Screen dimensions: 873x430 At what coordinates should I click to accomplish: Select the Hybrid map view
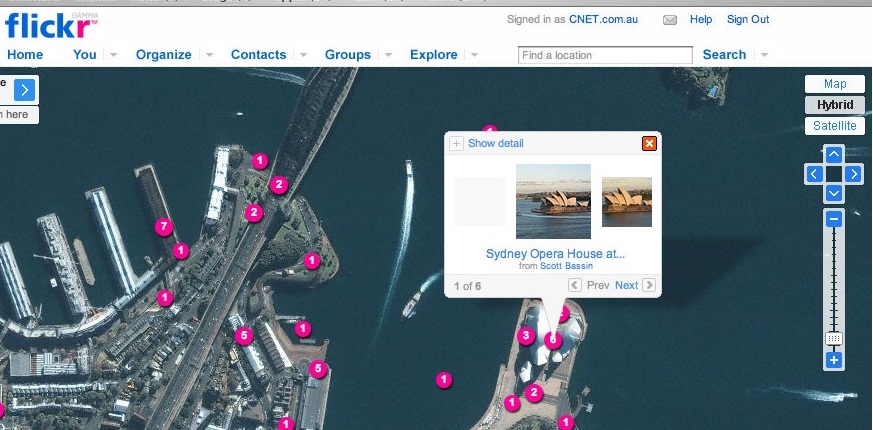point(834,105)
